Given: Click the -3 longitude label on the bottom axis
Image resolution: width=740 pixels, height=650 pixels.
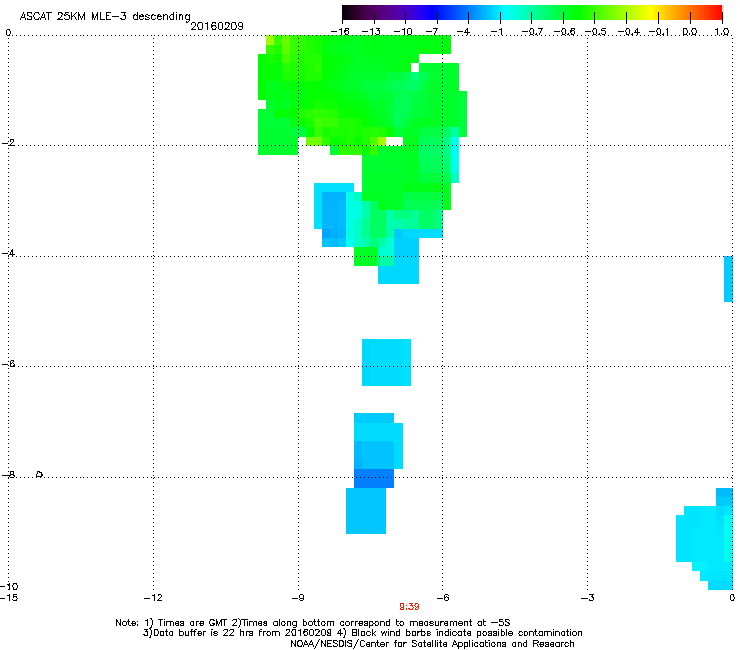Looking at the screenshot, I should click(587, 598).
